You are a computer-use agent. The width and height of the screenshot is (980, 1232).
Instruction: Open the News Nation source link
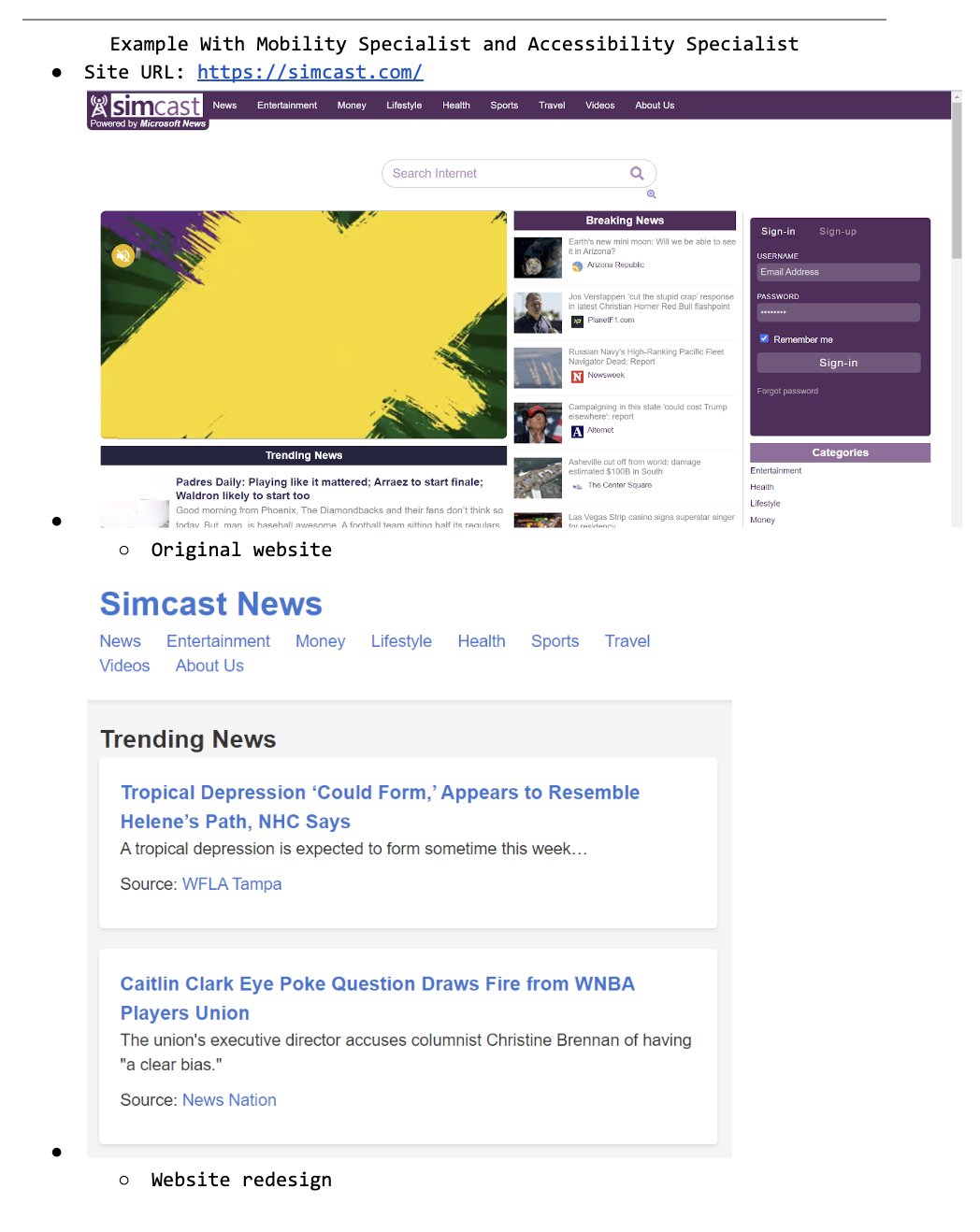click(x=229, y=1100)
